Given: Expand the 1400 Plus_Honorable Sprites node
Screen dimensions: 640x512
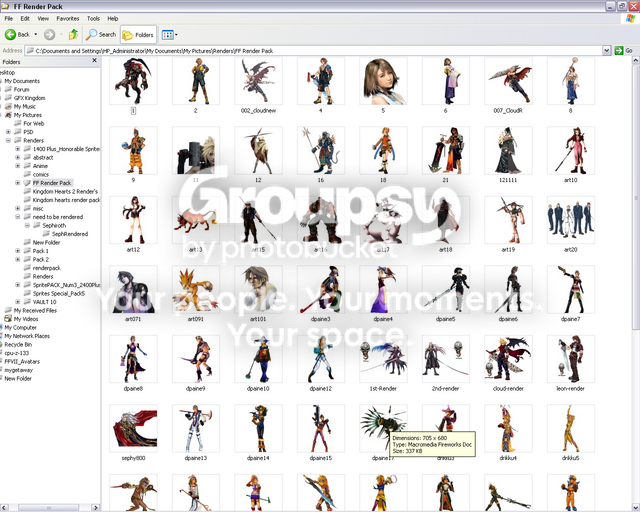Looking at the screenshot, I should point(18,149).
